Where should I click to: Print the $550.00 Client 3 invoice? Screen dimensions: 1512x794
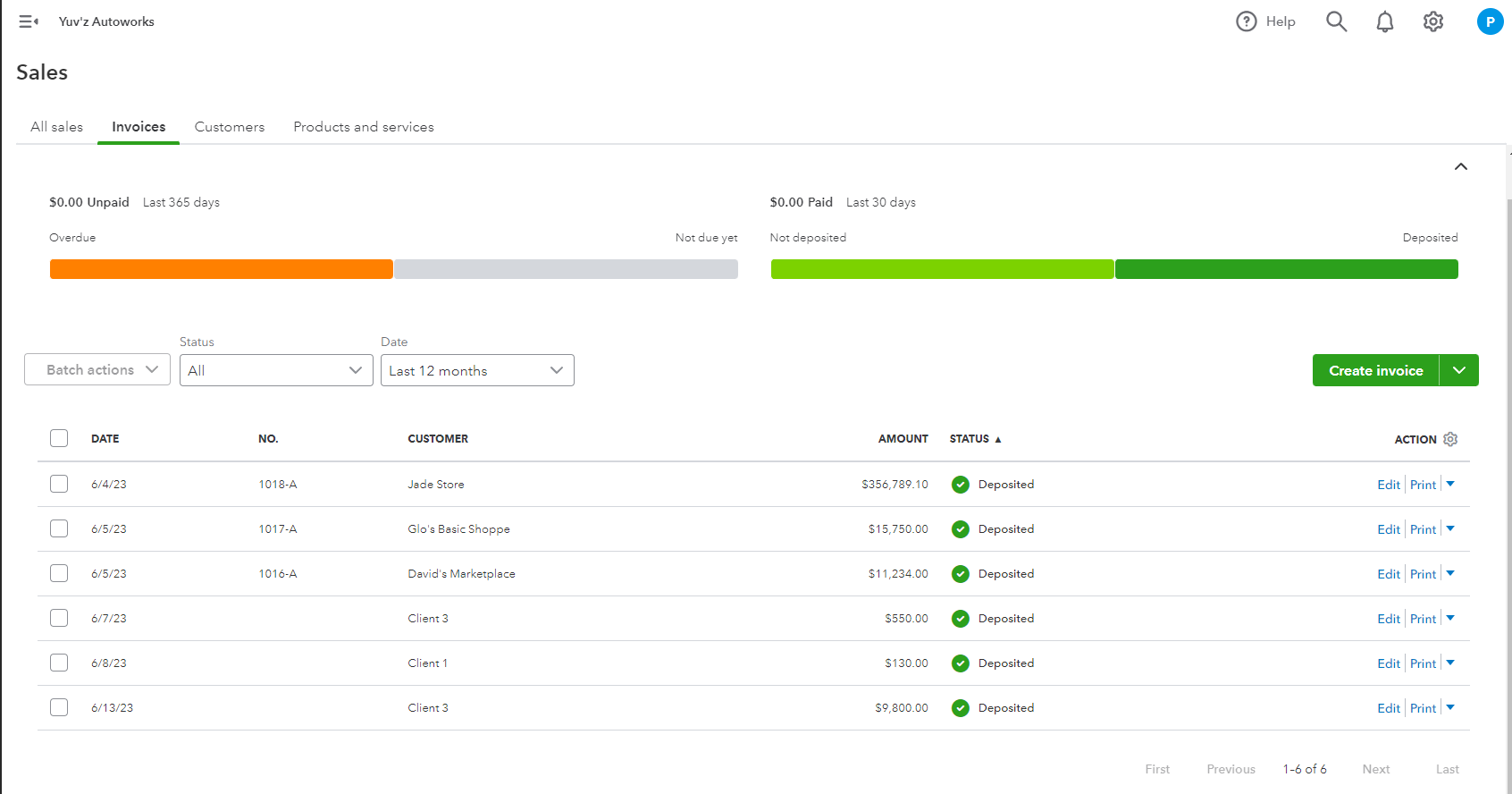pos(1424,619)
